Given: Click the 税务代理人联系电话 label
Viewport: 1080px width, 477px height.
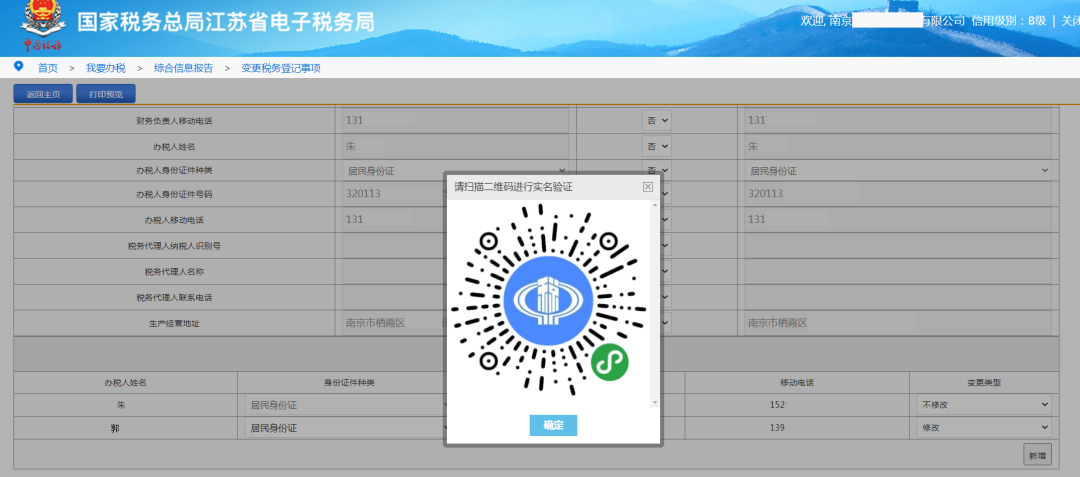Looking at the screenshot, I should (174, 298).
